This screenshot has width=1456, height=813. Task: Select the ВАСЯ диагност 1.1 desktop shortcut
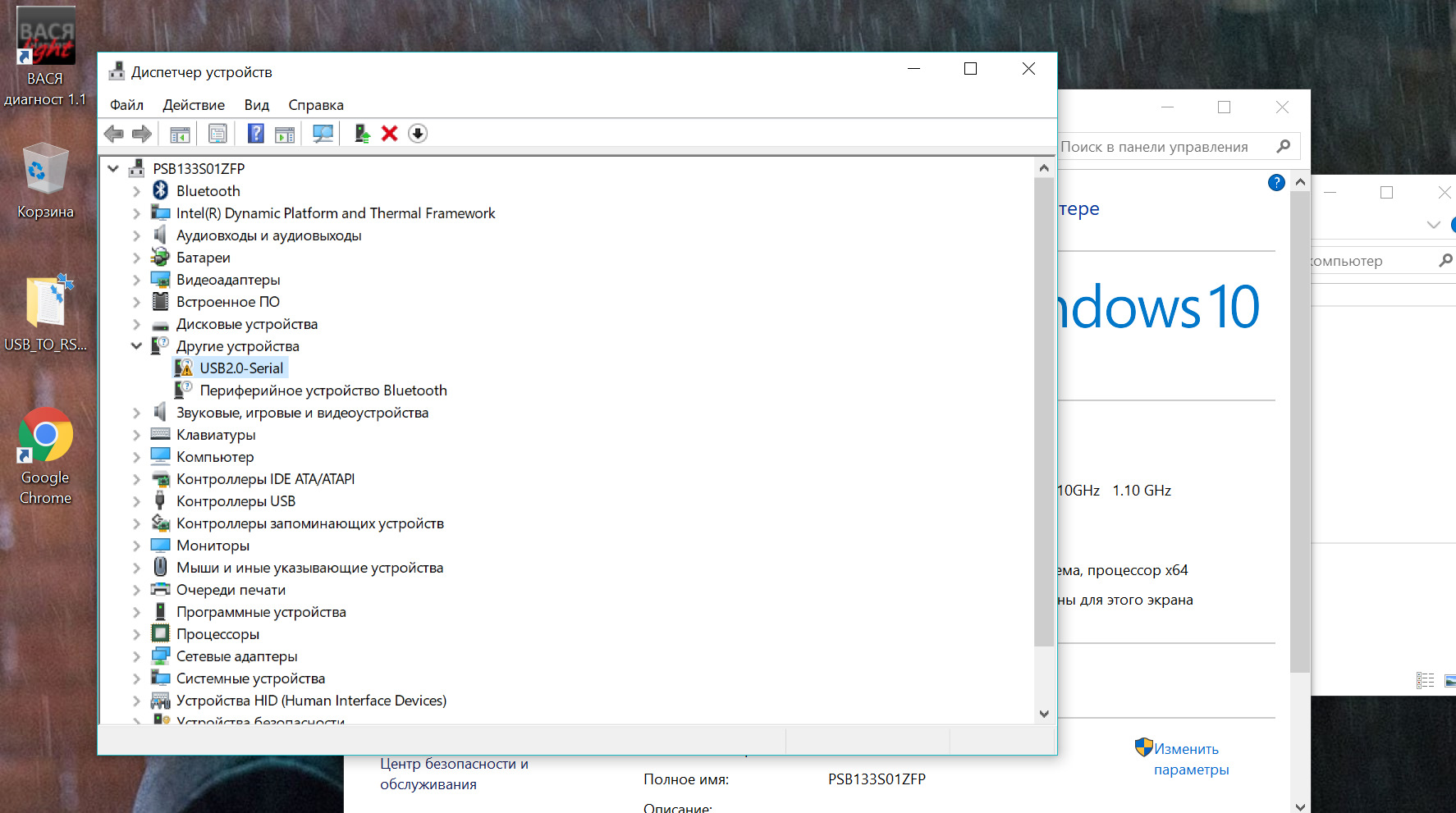(x=45, y=57)
